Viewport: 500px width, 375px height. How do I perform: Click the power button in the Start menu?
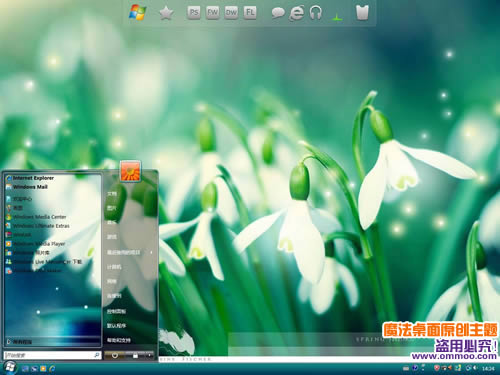click(x=115, y=356)
